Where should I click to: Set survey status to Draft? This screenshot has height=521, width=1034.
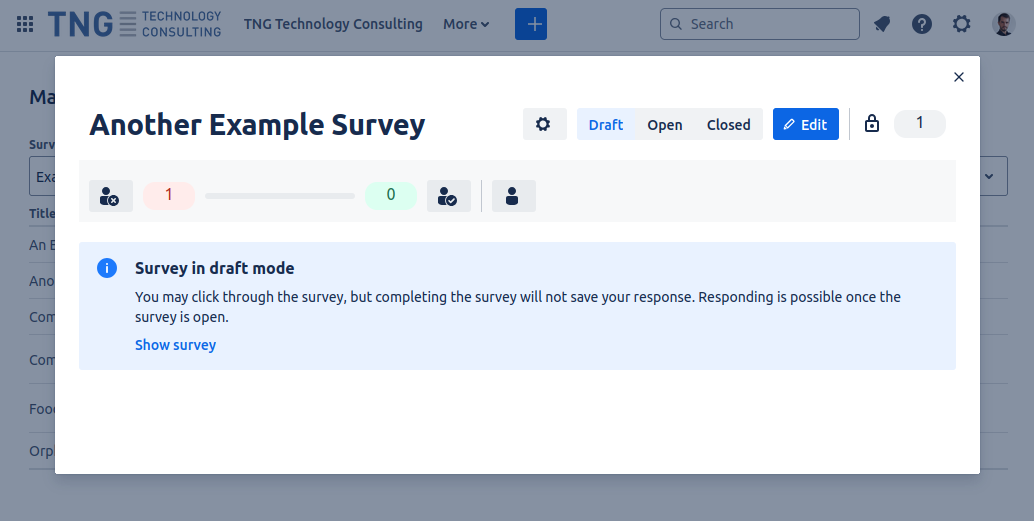[x=606, y=125]
